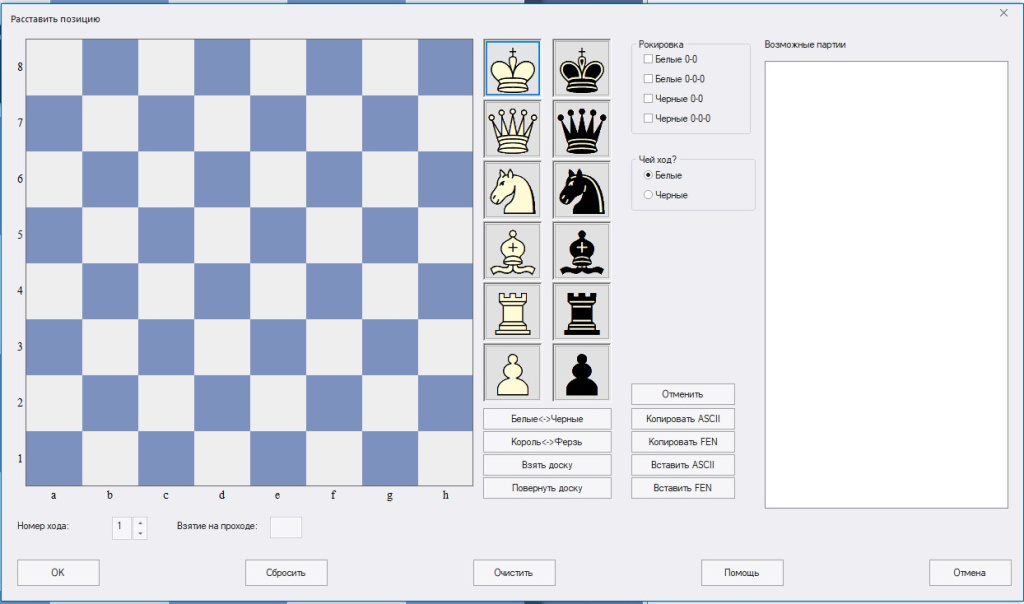
Task: Click board square a8
Action: (54, 67)
